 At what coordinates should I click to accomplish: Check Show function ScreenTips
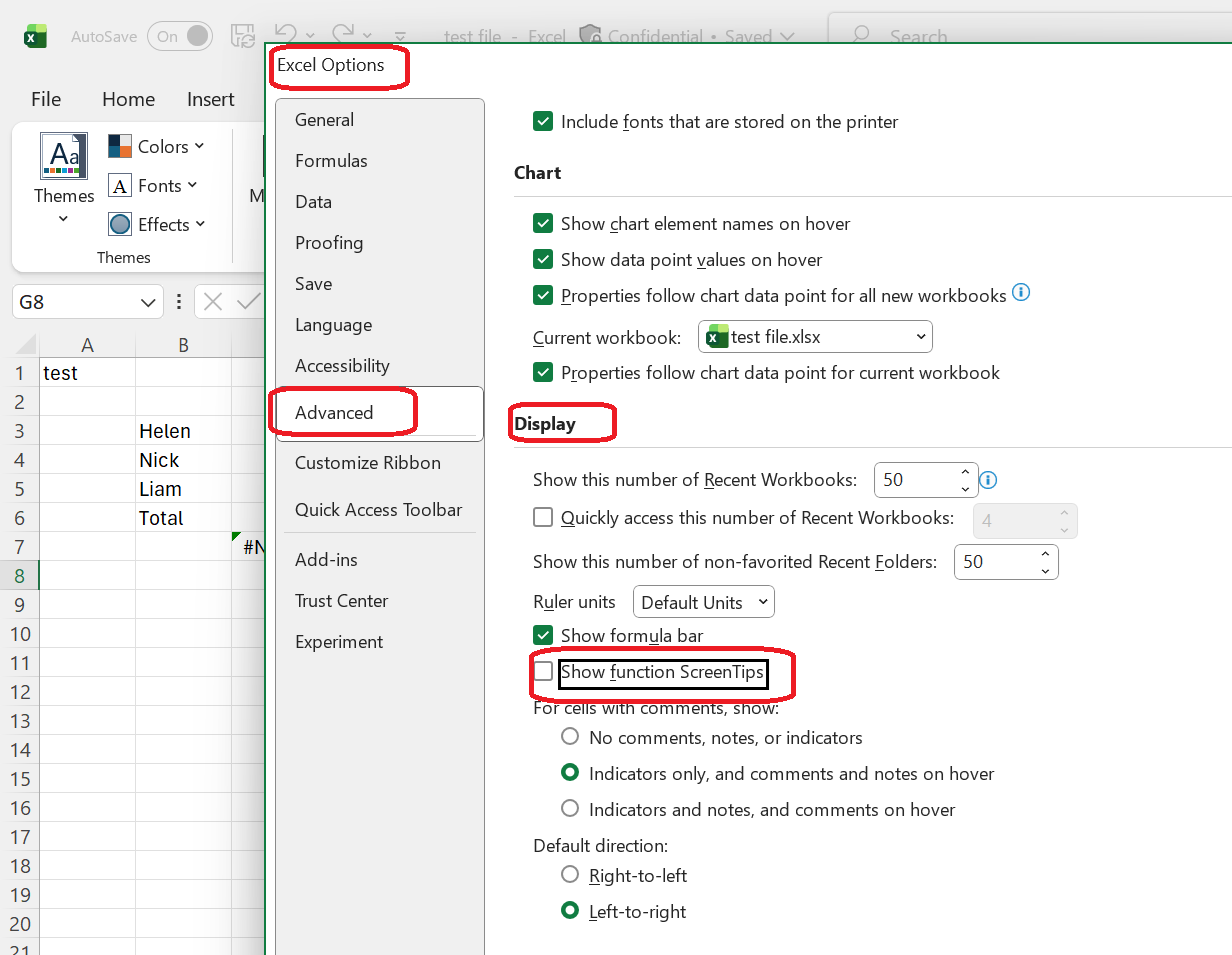543,672
